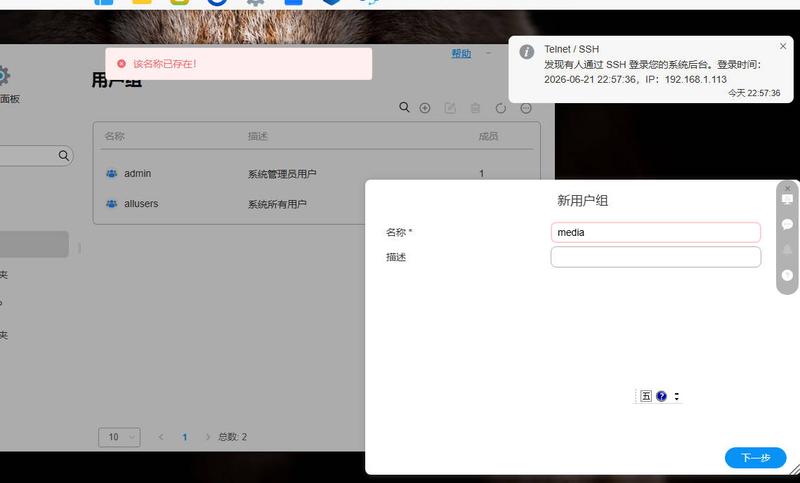Select the allusers group row
The height and width of the screenshot is (483, 800).
[x=316, y=204]
